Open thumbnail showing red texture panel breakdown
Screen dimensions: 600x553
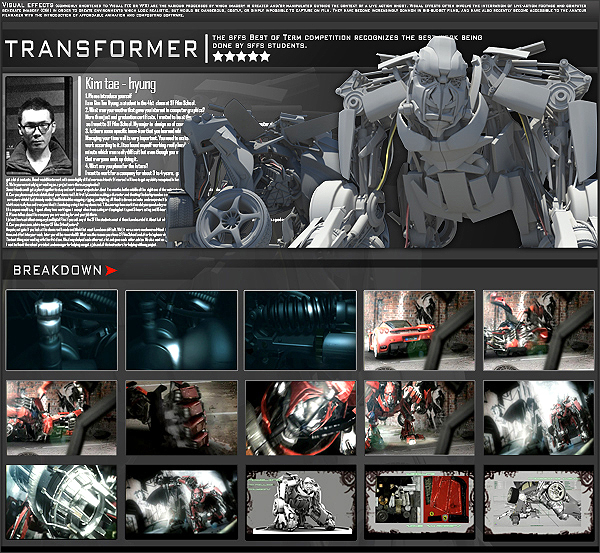419,502
